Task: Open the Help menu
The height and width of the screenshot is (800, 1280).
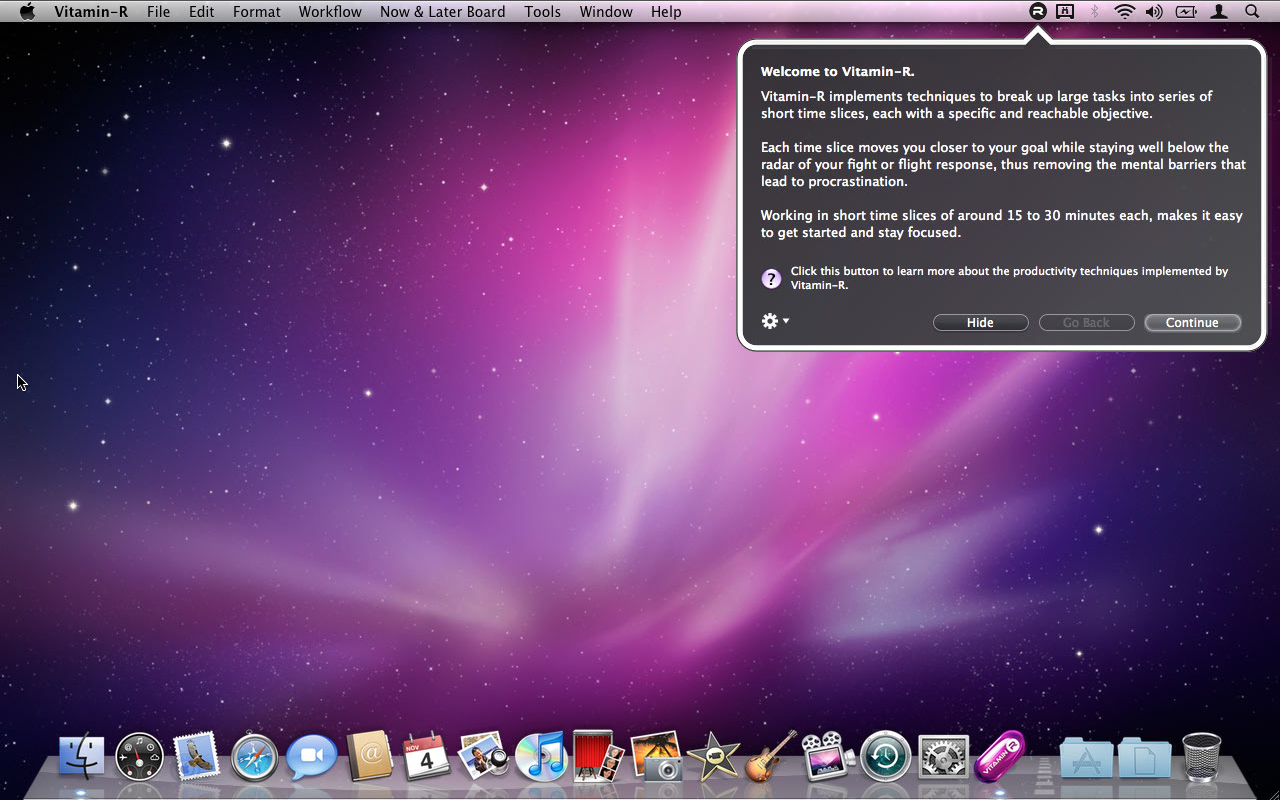Action: point(666,12)
